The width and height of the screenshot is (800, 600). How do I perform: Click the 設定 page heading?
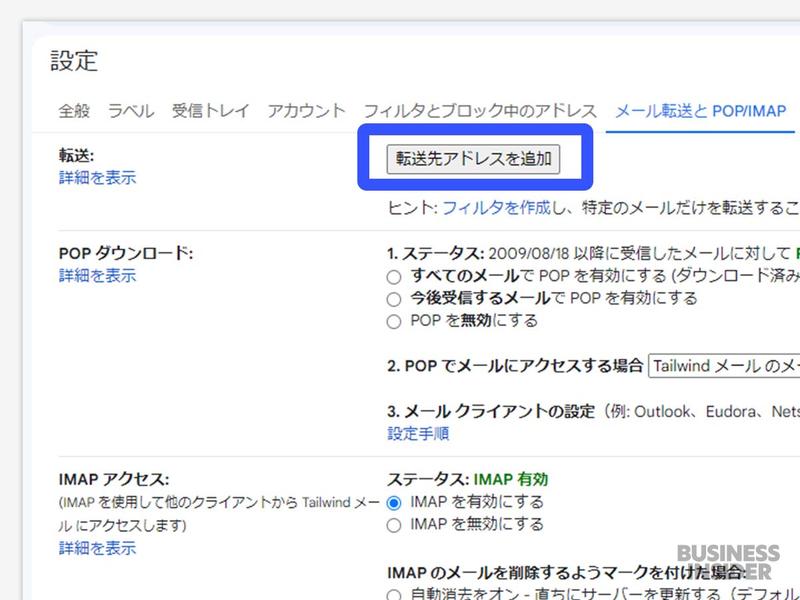pos(74,61)
